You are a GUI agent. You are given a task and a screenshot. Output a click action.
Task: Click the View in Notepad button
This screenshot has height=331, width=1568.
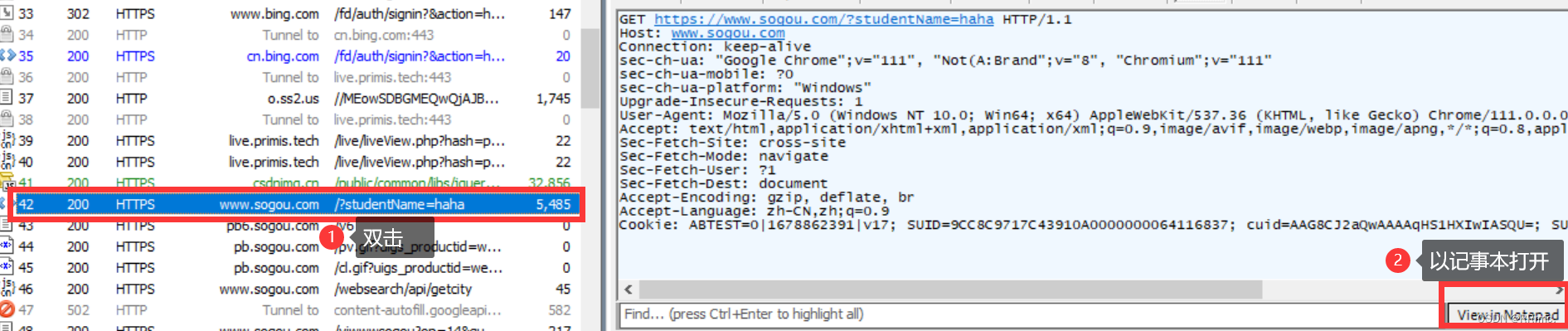pos(1507,314)
